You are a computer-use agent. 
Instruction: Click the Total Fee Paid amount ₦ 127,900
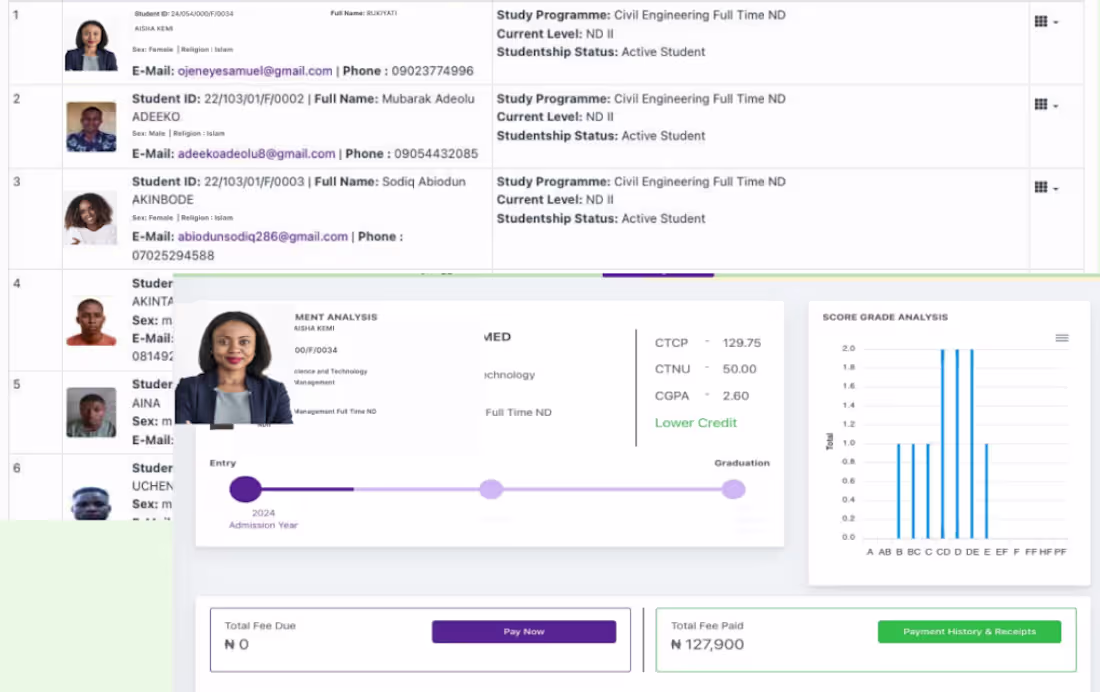707,644
